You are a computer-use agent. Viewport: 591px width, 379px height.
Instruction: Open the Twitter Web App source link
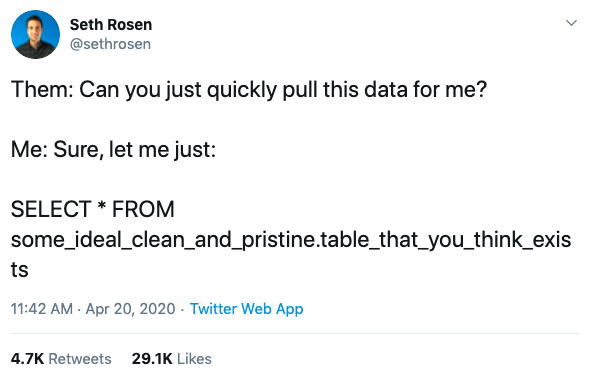pos(247,309)
